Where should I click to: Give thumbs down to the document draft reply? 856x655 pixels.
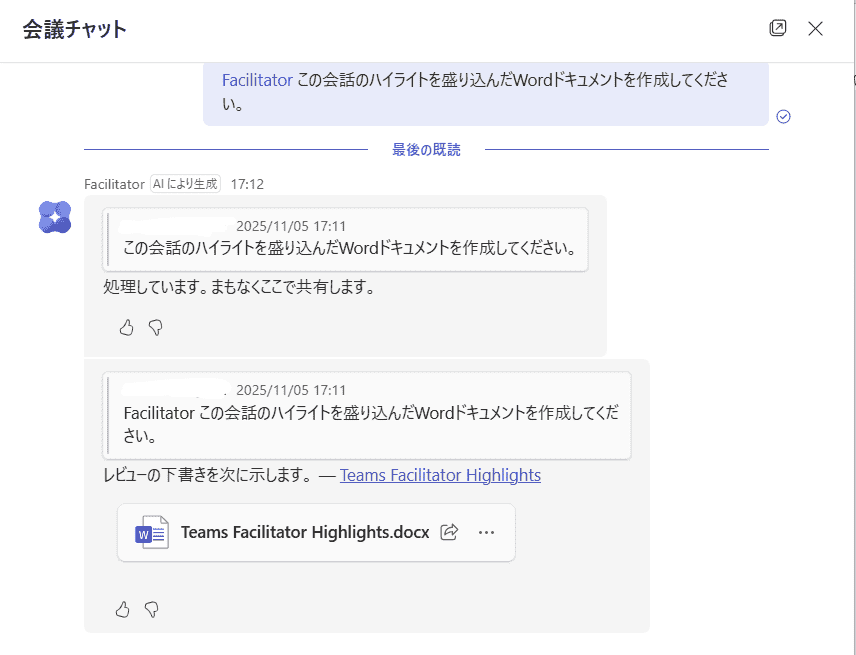point(152,608)
